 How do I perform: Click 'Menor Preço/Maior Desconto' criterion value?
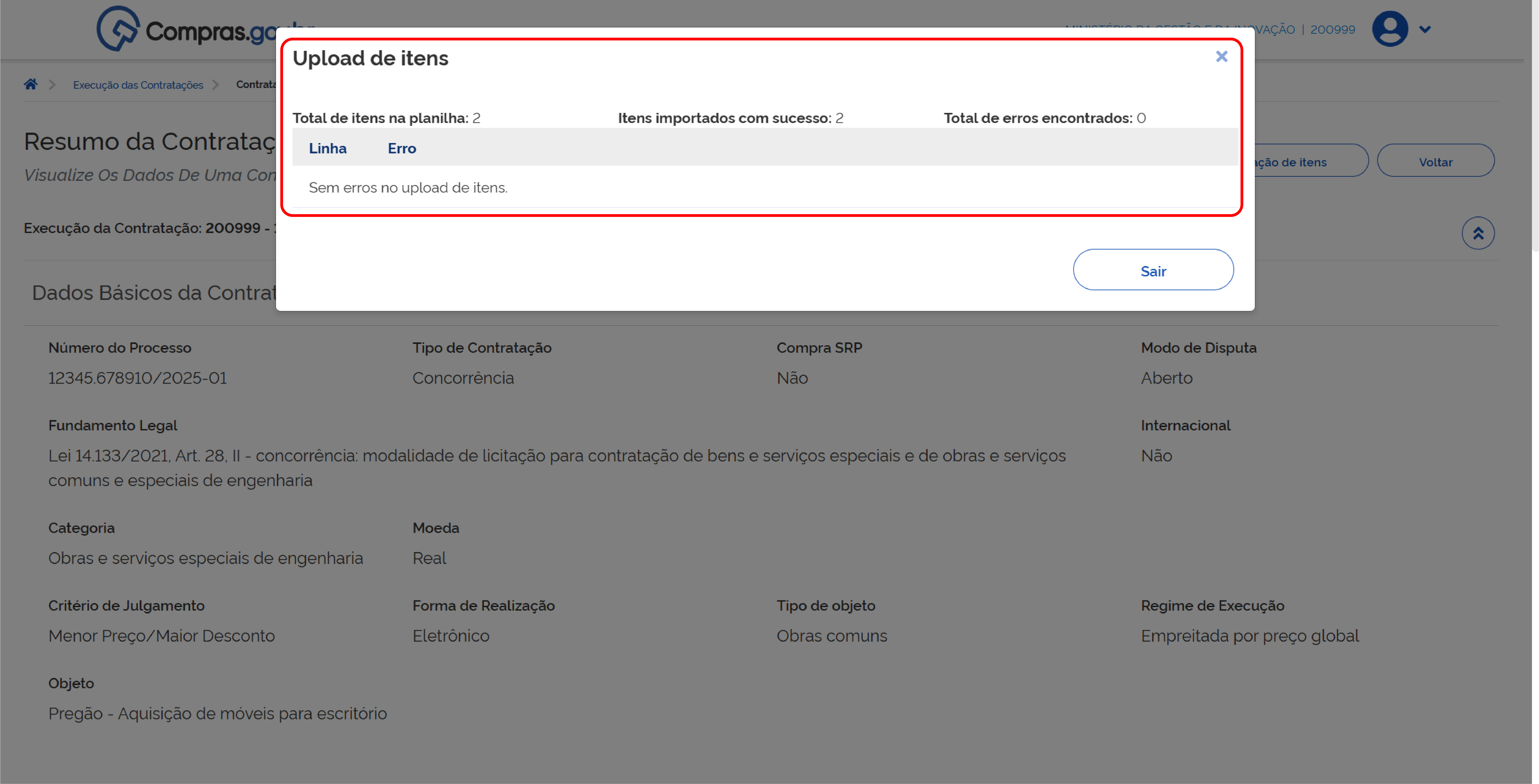click(161, 636)
